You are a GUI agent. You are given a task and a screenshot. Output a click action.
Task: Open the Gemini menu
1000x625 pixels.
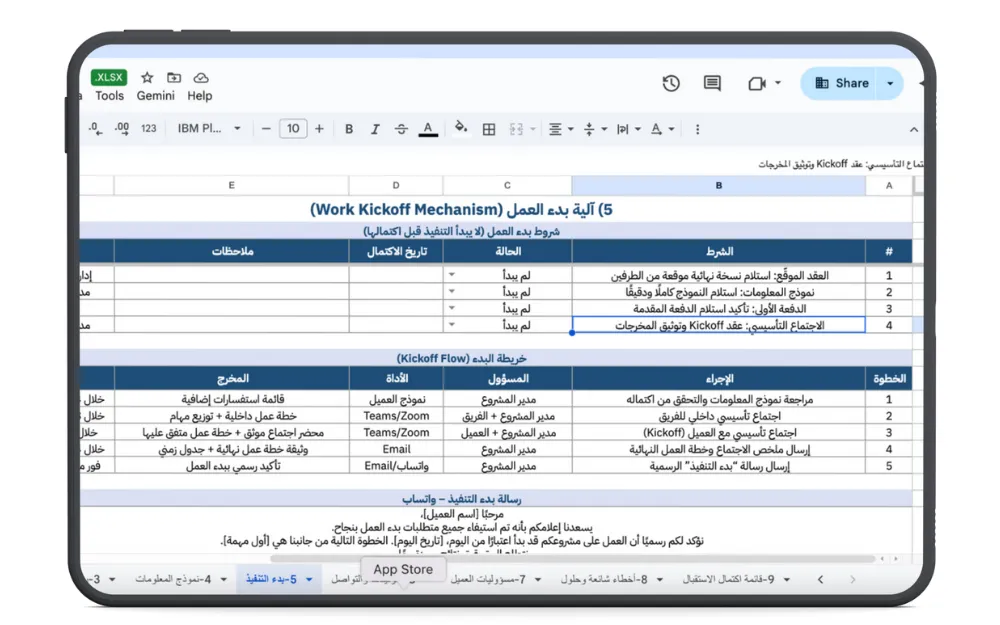(x=156, y=96)
